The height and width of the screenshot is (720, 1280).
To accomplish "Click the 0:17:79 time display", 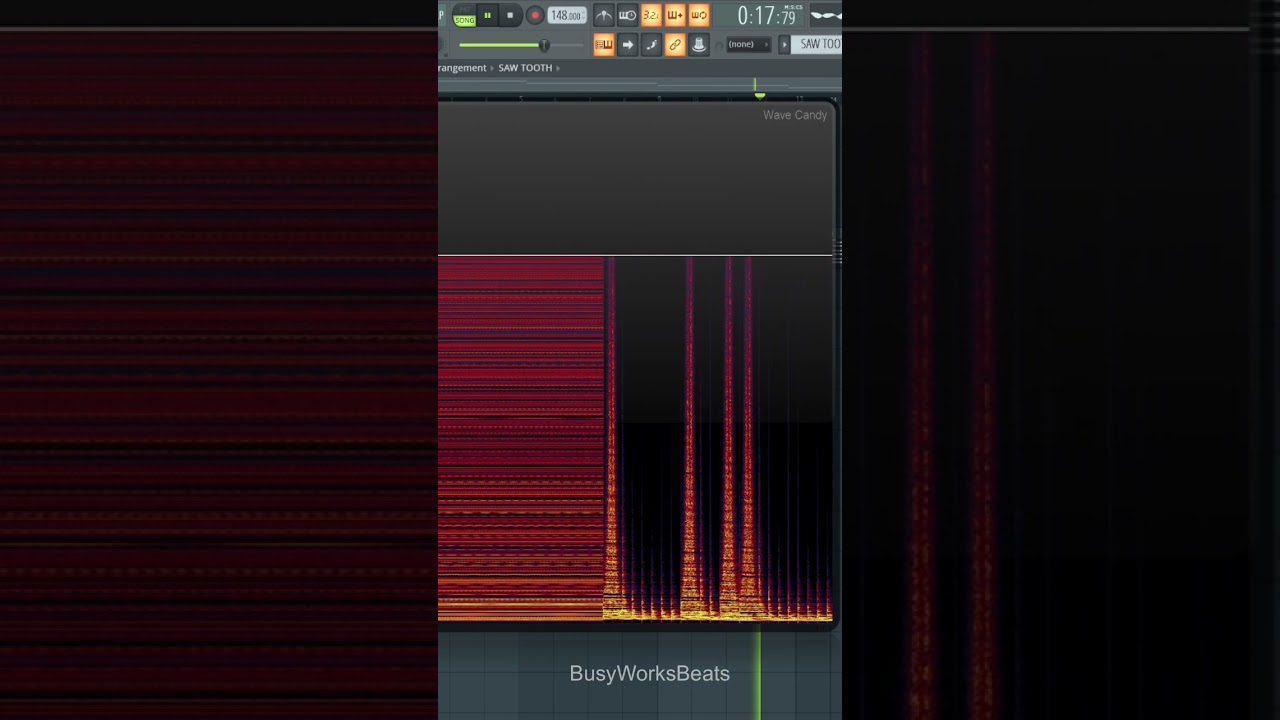I will 767,15.
